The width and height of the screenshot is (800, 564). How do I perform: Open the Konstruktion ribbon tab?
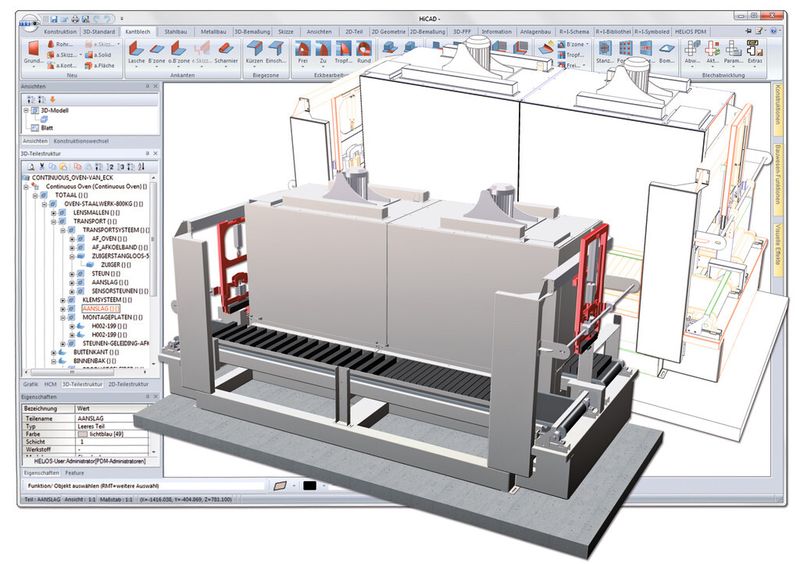(x=60, y=32)
